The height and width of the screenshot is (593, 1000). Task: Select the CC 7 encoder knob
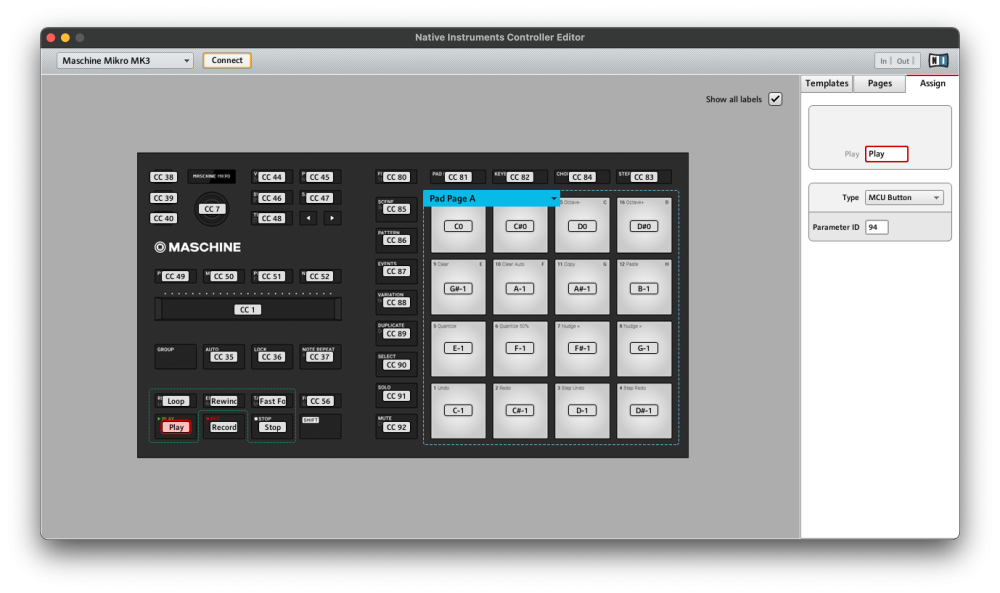pyautogui.click(x=212, y=209)
